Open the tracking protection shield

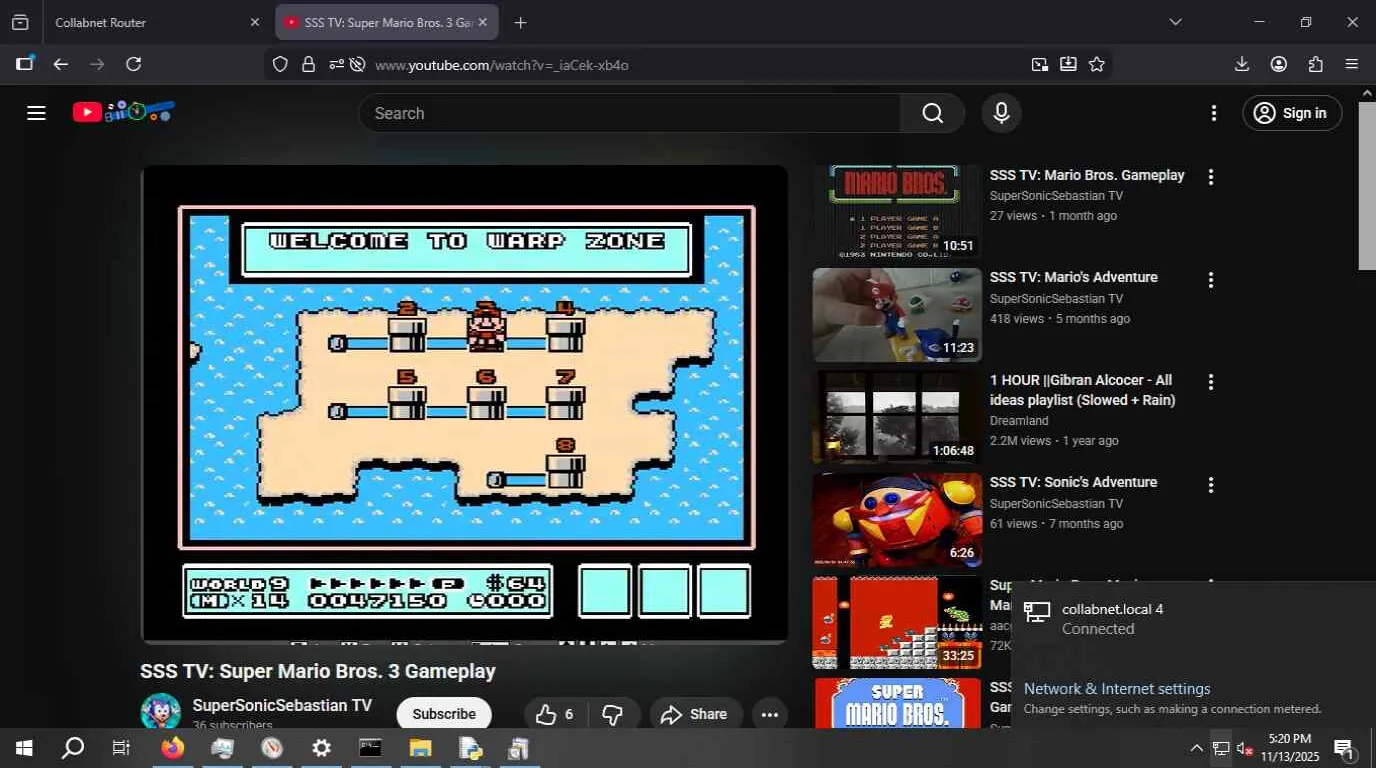[280, 65]
